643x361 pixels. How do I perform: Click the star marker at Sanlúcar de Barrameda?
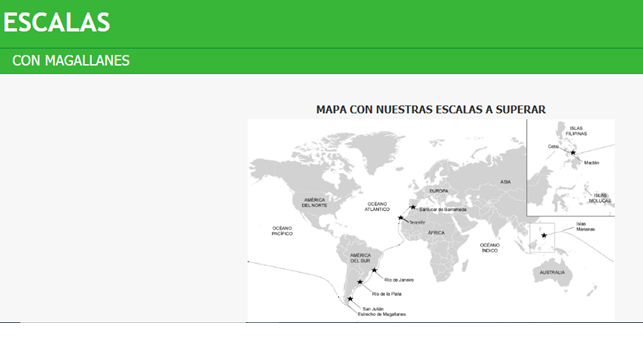click(x=413, y=207)
